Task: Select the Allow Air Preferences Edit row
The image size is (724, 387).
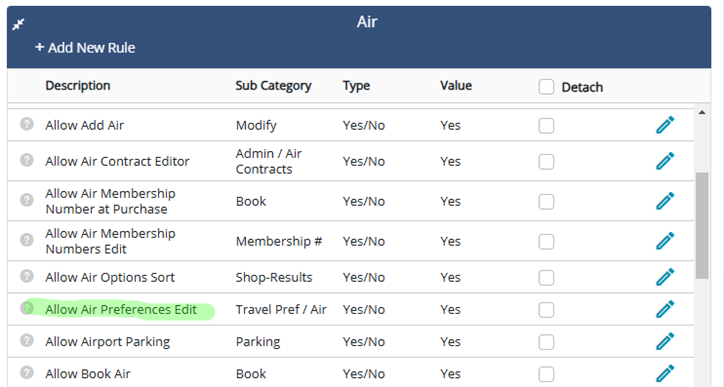Action: 350,309
